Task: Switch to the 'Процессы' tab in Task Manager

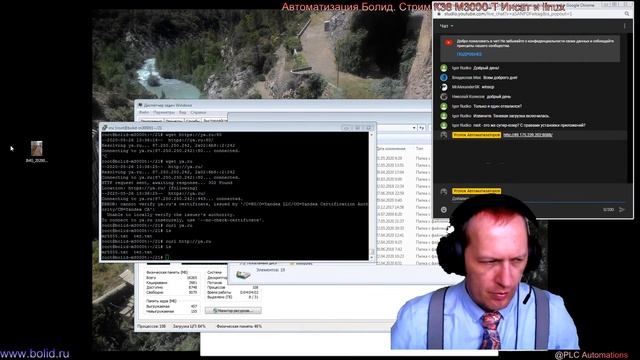Action: [x=174, y=121]
